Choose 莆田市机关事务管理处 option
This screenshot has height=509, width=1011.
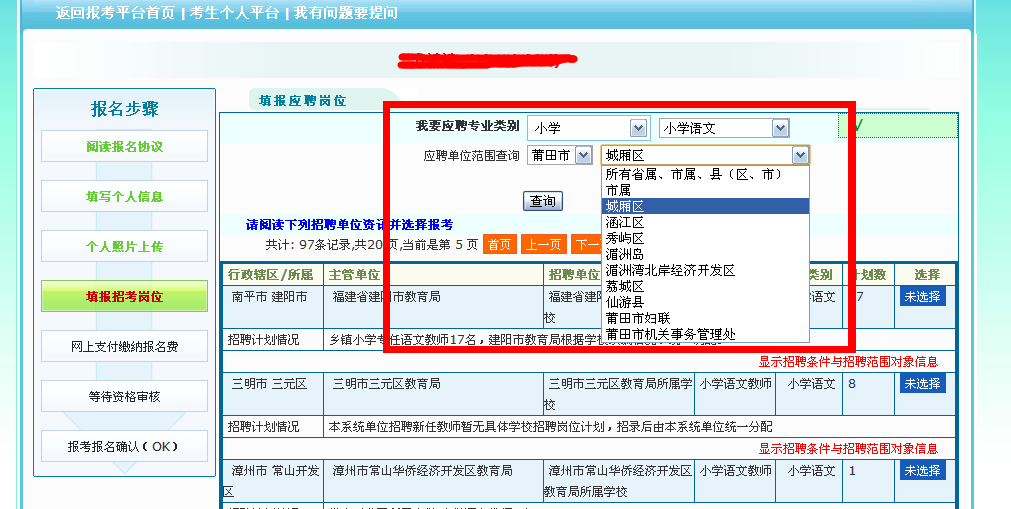click(x=670, y=334)
